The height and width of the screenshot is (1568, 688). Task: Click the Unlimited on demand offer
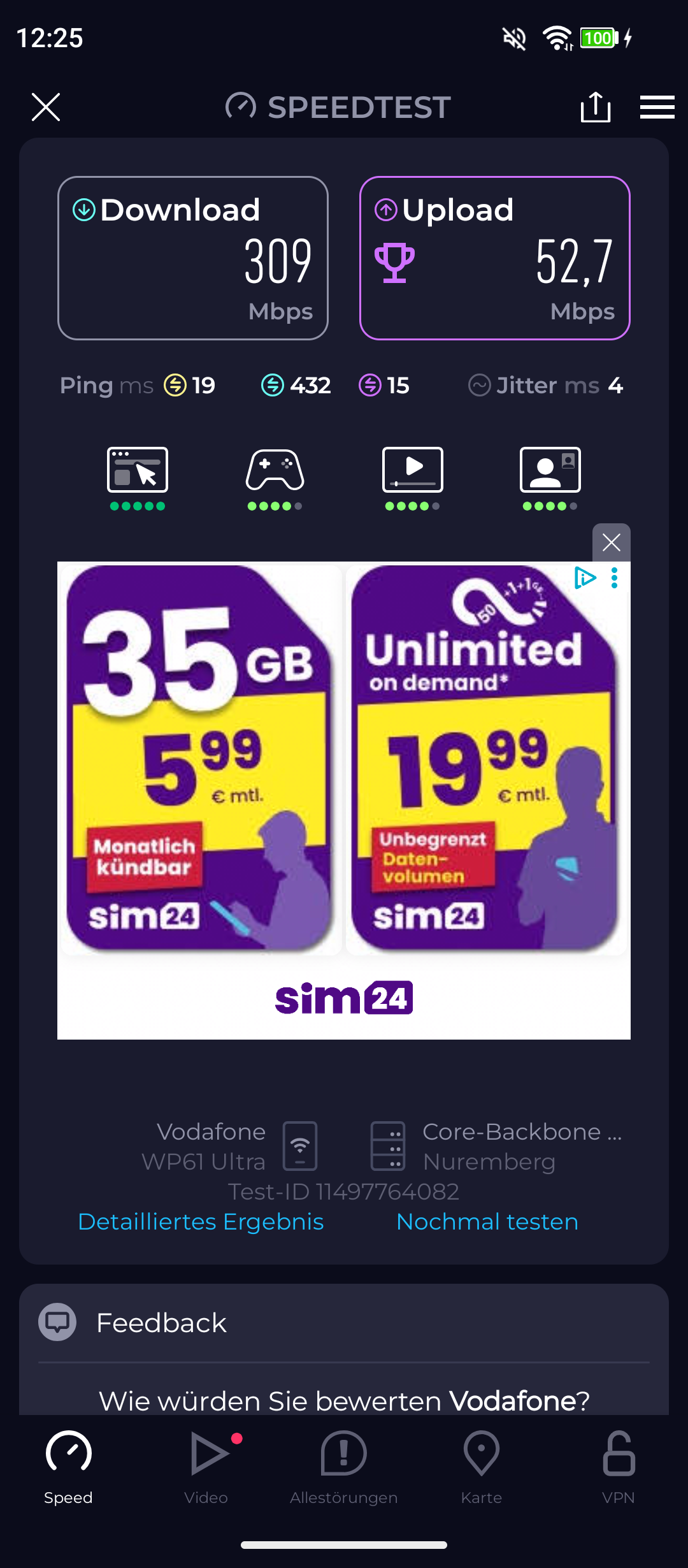(x=486, y=759)
